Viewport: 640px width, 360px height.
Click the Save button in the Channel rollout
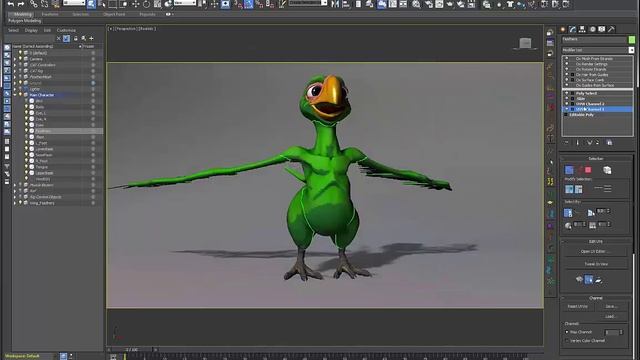611,307
